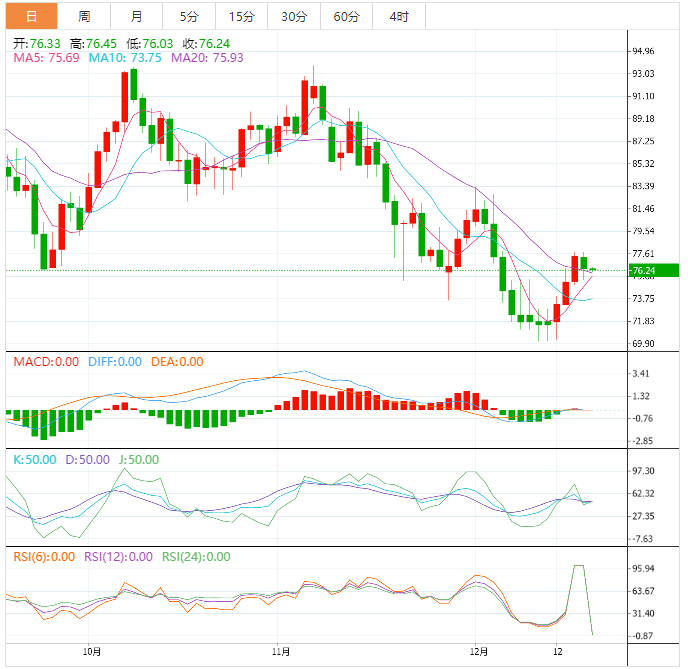Click the 83.39 price axis label
The width and height of the screenshot is (688, 669).
pos(643,186)
